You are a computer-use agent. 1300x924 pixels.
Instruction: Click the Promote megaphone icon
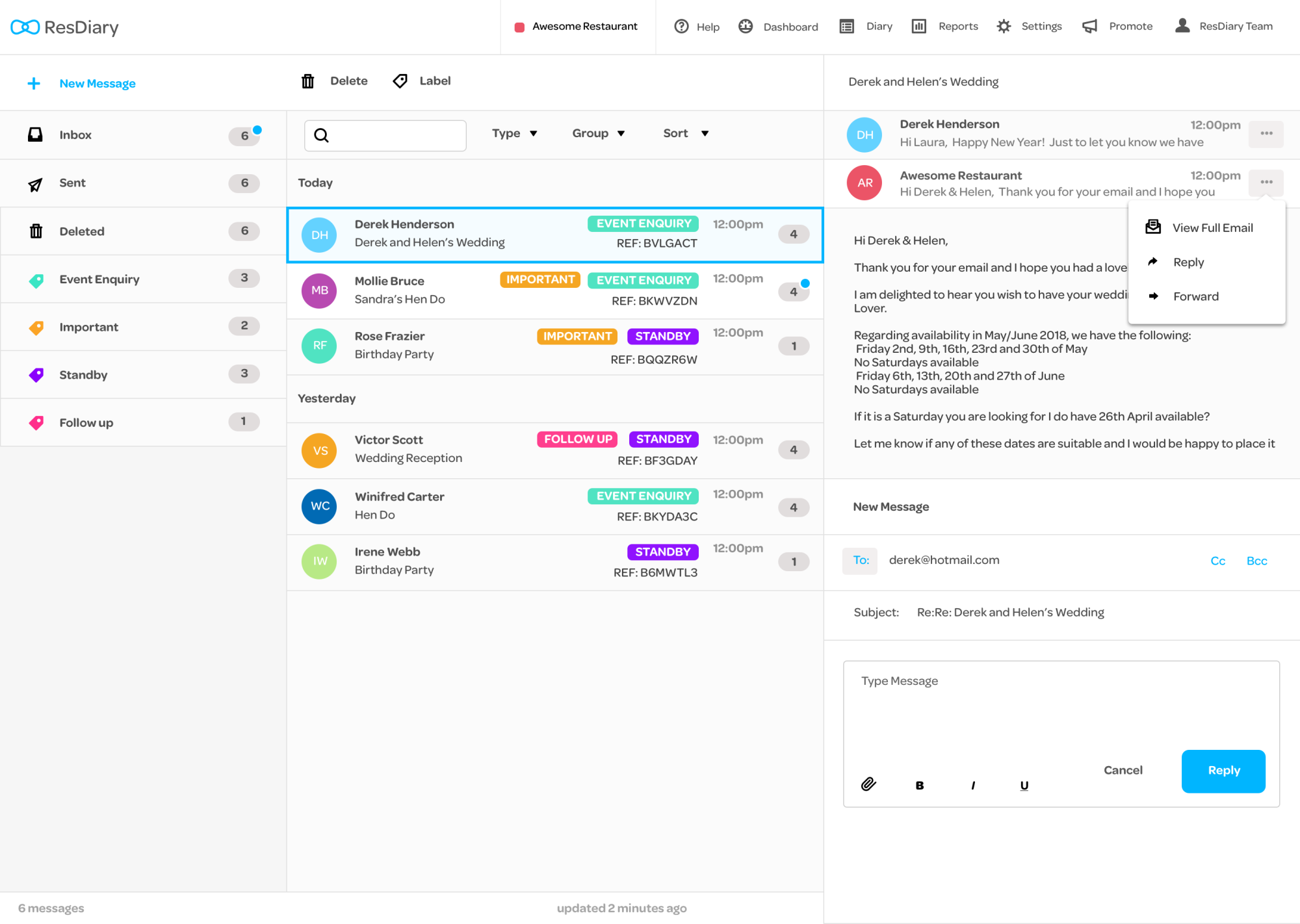click(x=1089, y=27)
